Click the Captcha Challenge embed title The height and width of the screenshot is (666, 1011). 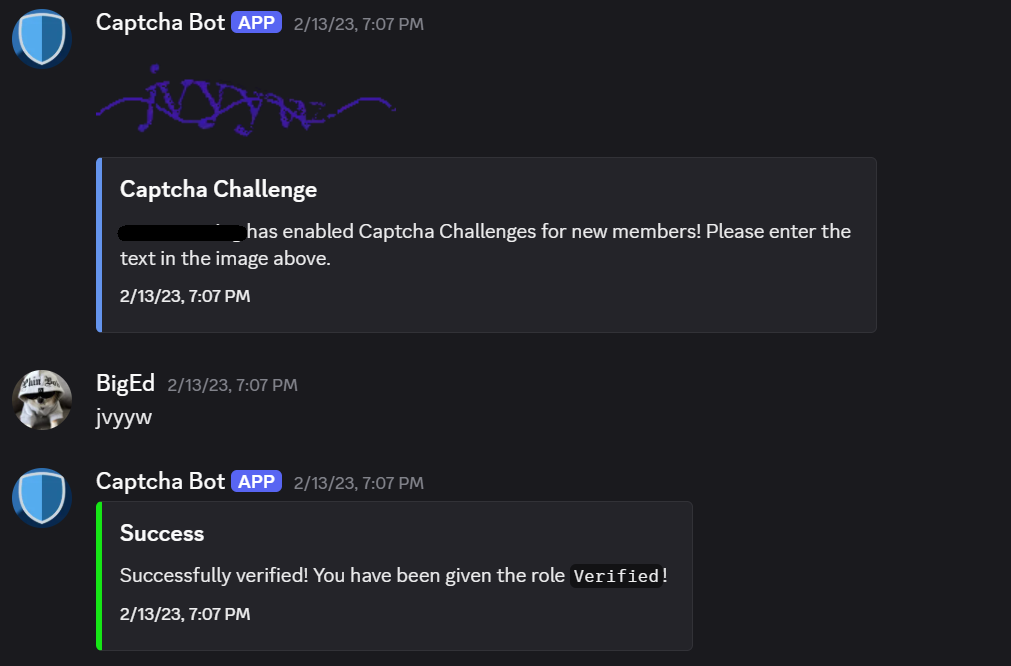coord(217,189)
